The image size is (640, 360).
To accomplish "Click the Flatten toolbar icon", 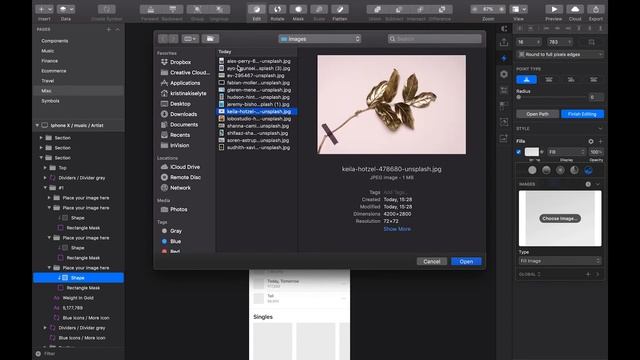I will (x=340, y=9).
